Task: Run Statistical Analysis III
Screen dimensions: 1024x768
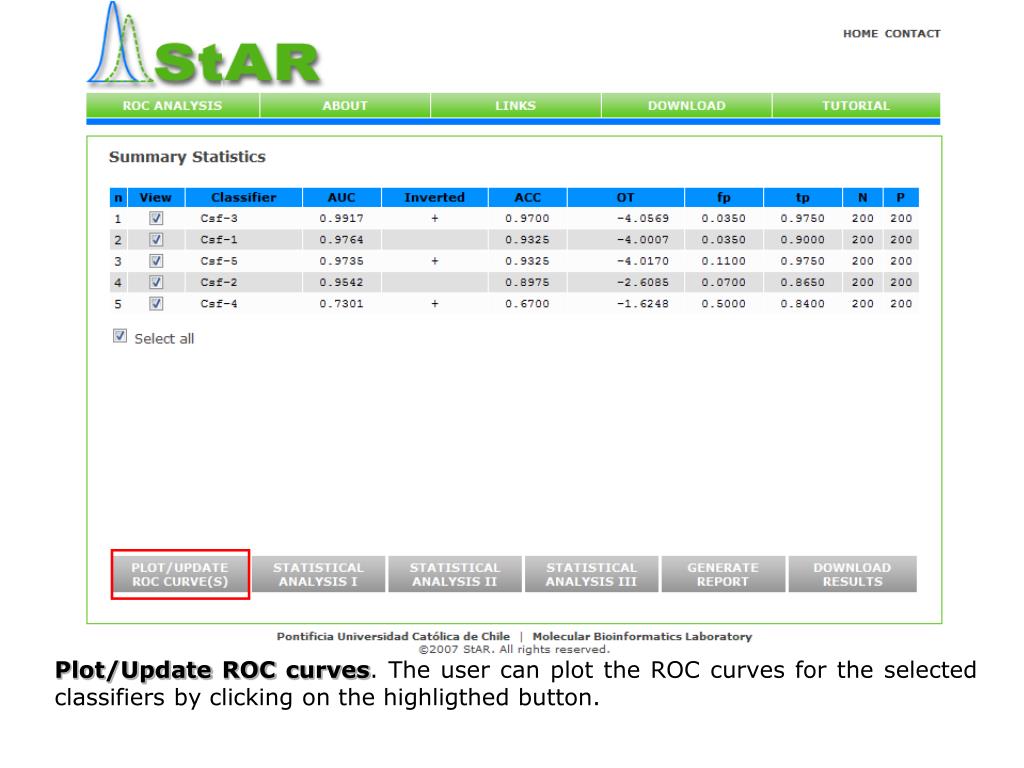Action: (591, 574)
